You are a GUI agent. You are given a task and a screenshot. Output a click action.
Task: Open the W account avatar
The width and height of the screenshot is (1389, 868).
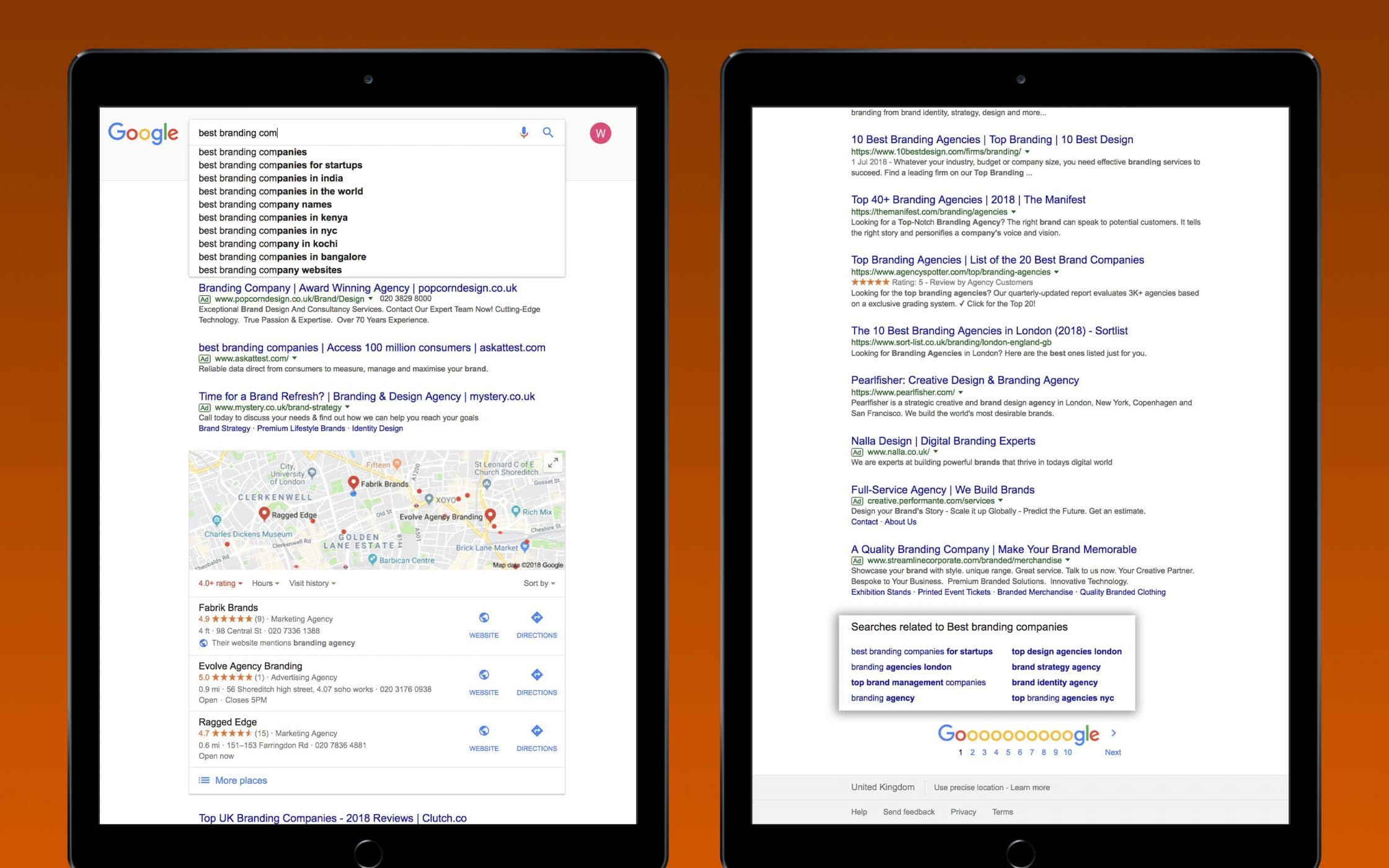click(x=600, y=133)
